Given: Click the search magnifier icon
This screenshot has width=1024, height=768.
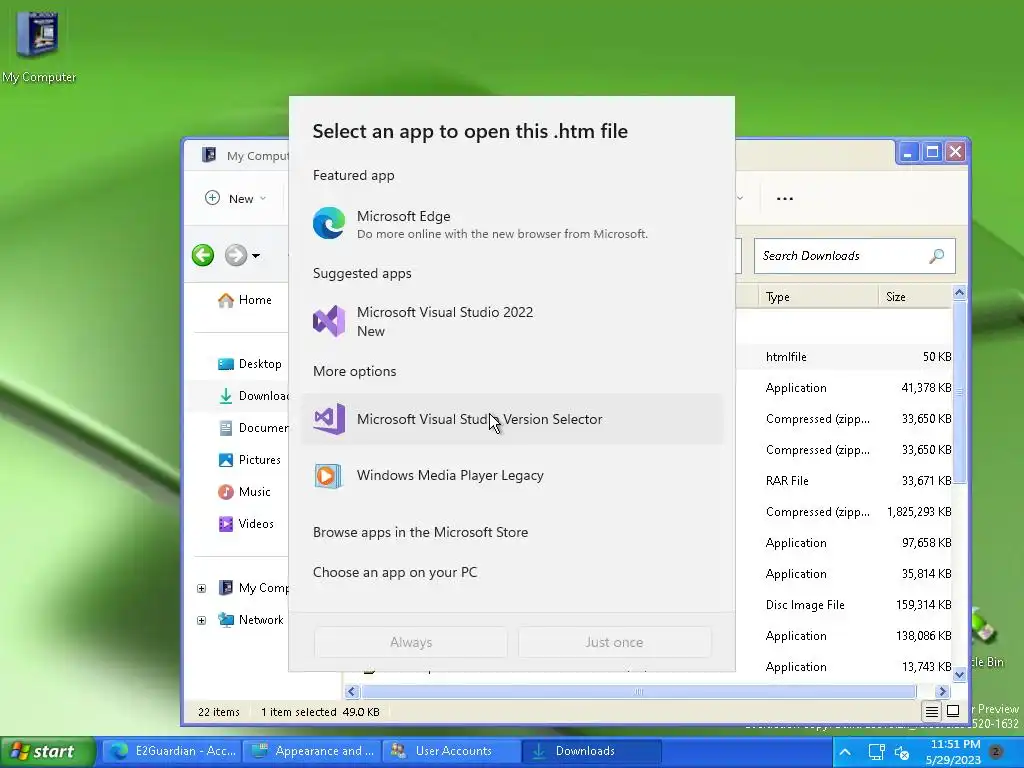Looking at the screenshot, I should pyautogui.click(x=936, y=256).
